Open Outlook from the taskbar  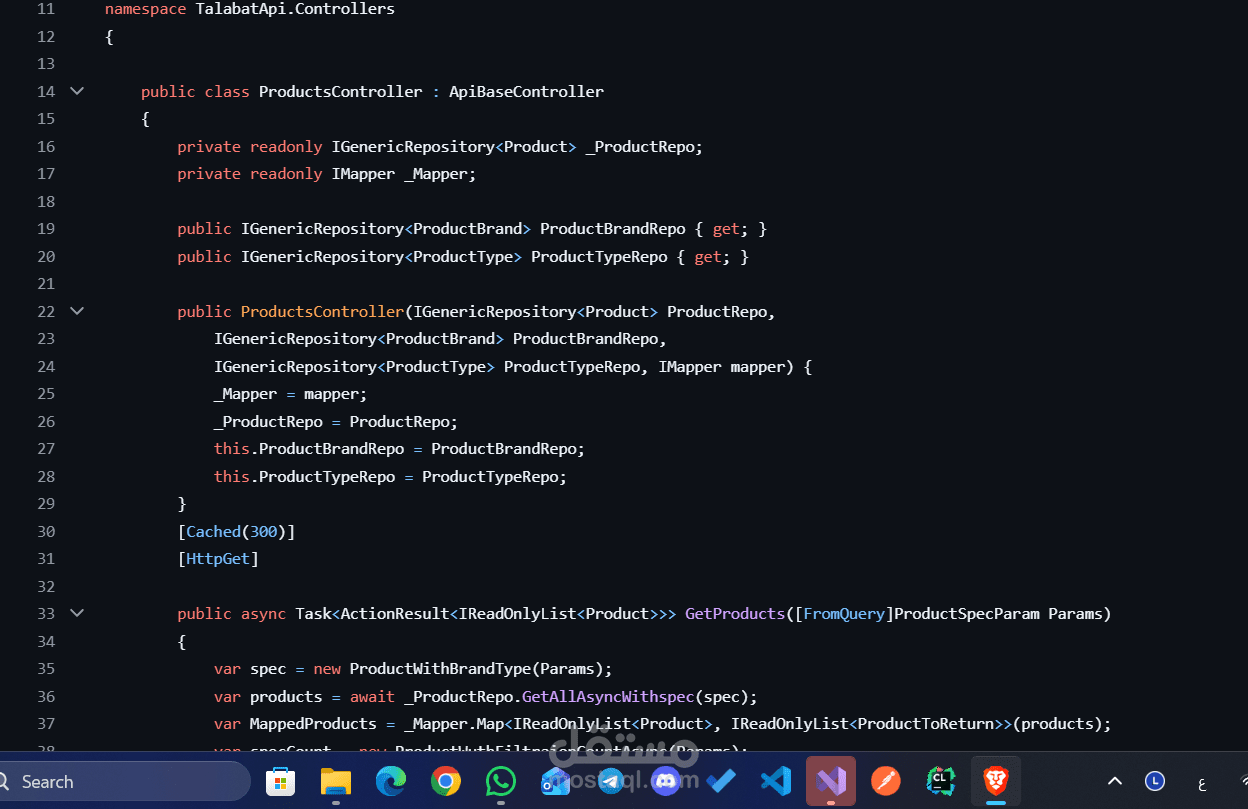pyautogui.click(x=556, y=781)
